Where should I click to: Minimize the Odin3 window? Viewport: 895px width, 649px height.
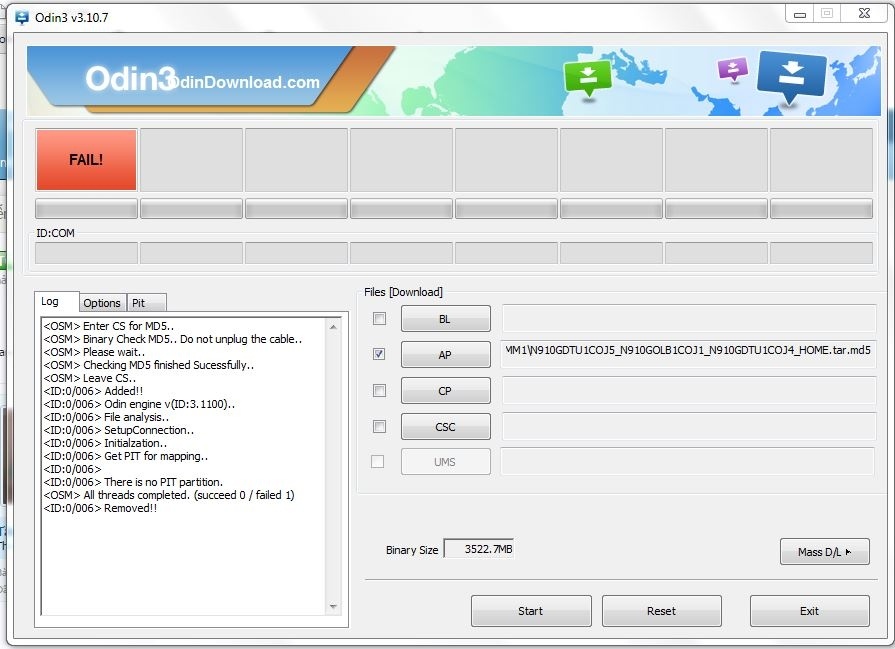[x=800, y=14]
